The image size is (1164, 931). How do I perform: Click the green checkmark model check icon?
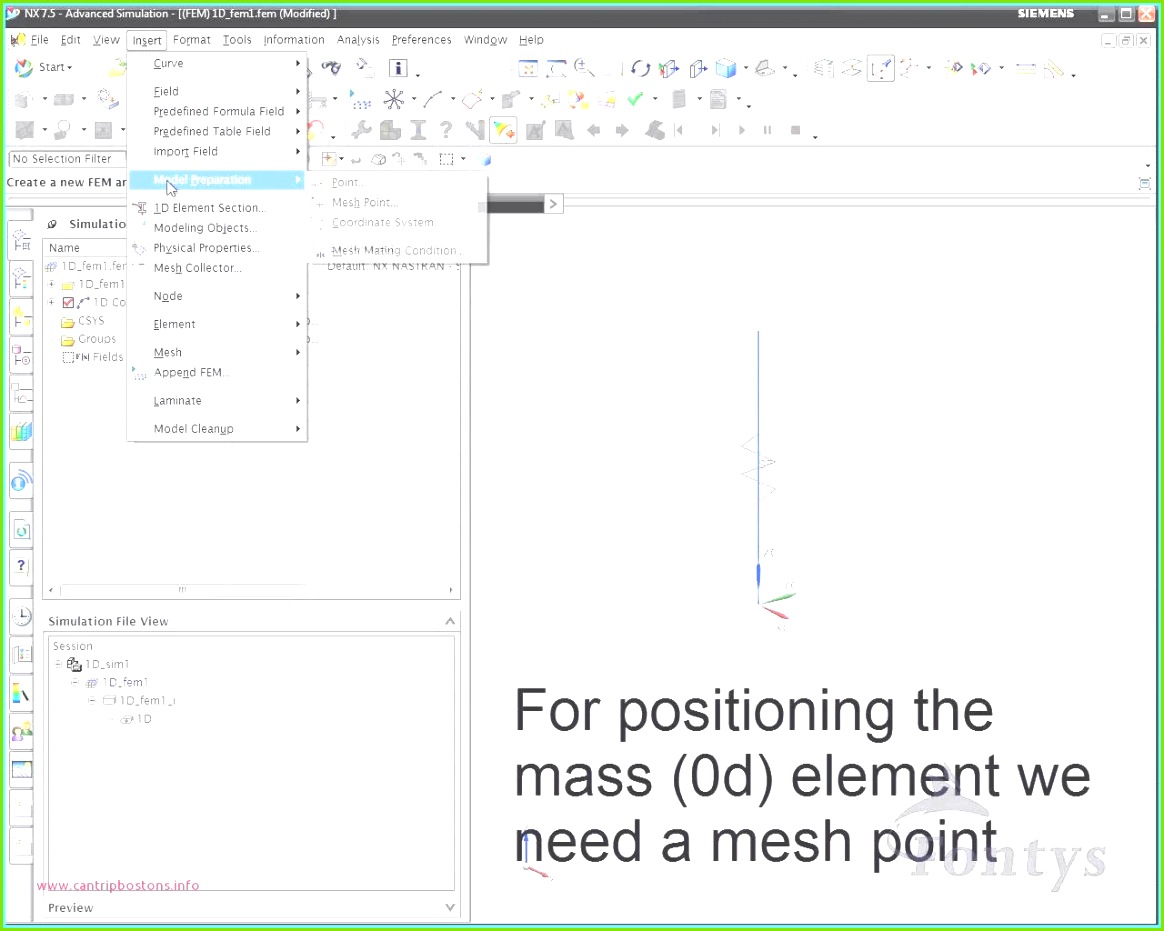coord(635,99)
